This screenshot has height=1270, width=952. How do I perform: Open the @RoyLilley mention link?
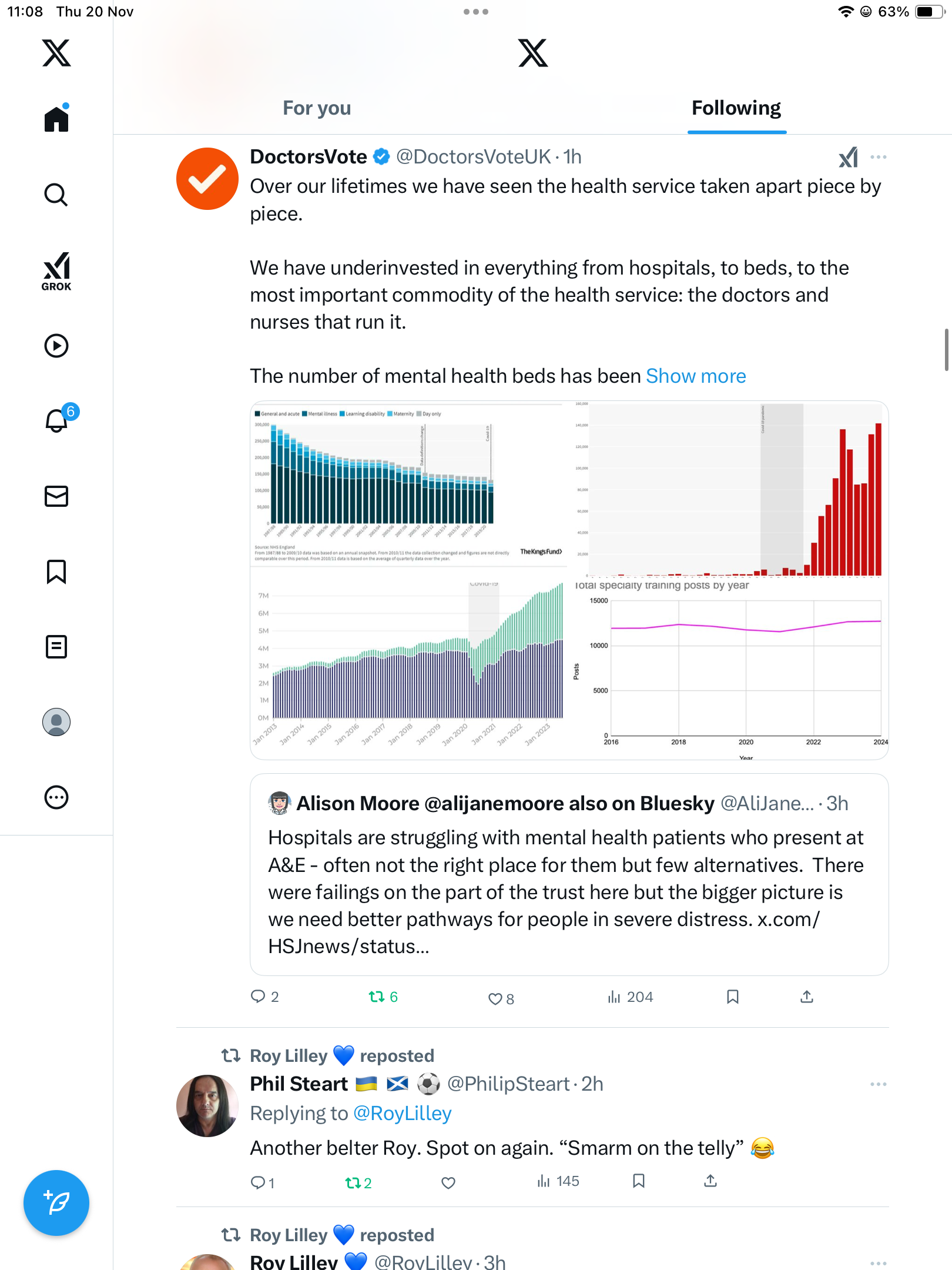click(x=402, y=1114)
